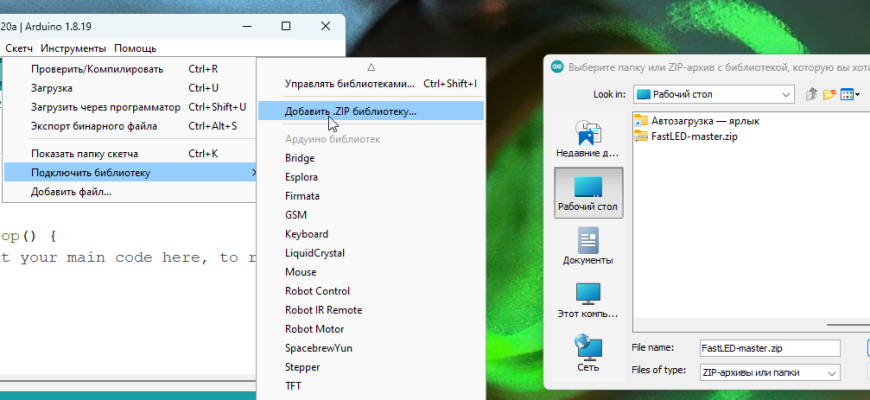Choose Добавить .ZIP библиотеку menu entry
This screenshot has width=870, height=400.
pyautogui.click(x=350, y=111)
